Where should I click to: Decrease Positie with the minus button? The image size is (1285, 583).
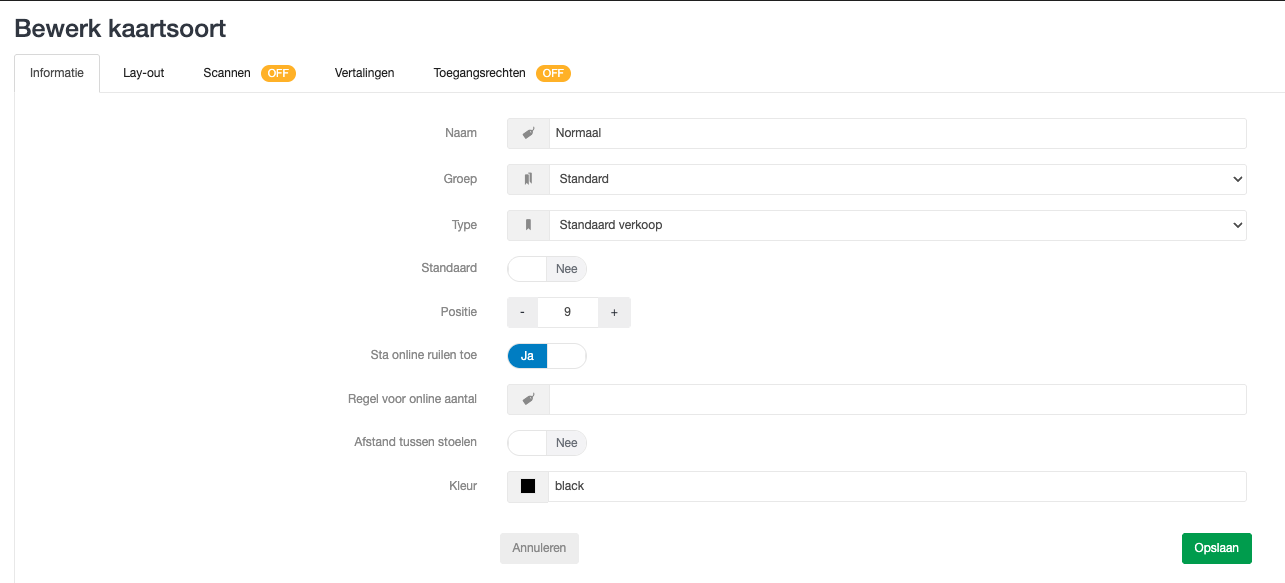coord(522,312)
